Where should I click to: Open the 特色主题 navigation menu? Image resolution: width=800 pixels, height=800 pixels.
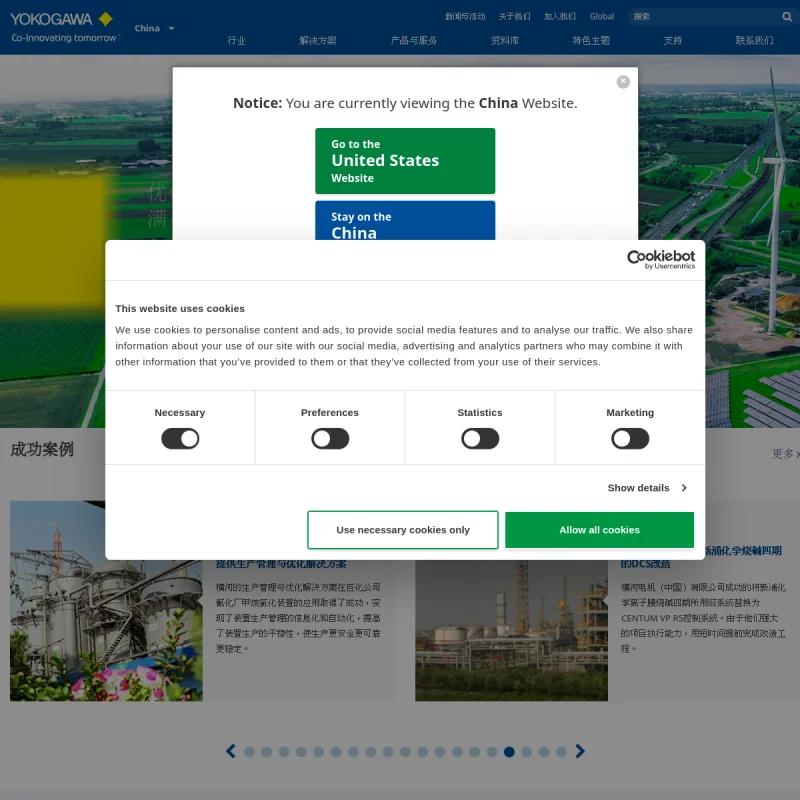(x=591, y=41)
